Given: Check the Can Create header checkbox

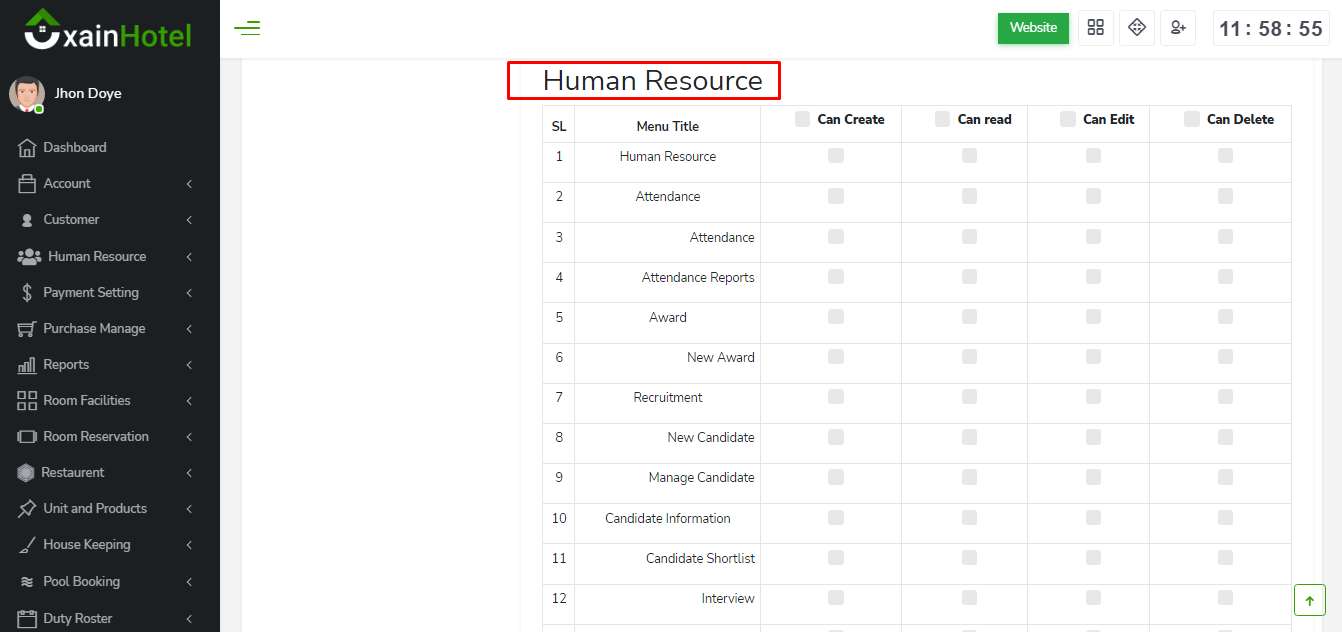Looking at the screenshot, I should pos(802,119).
